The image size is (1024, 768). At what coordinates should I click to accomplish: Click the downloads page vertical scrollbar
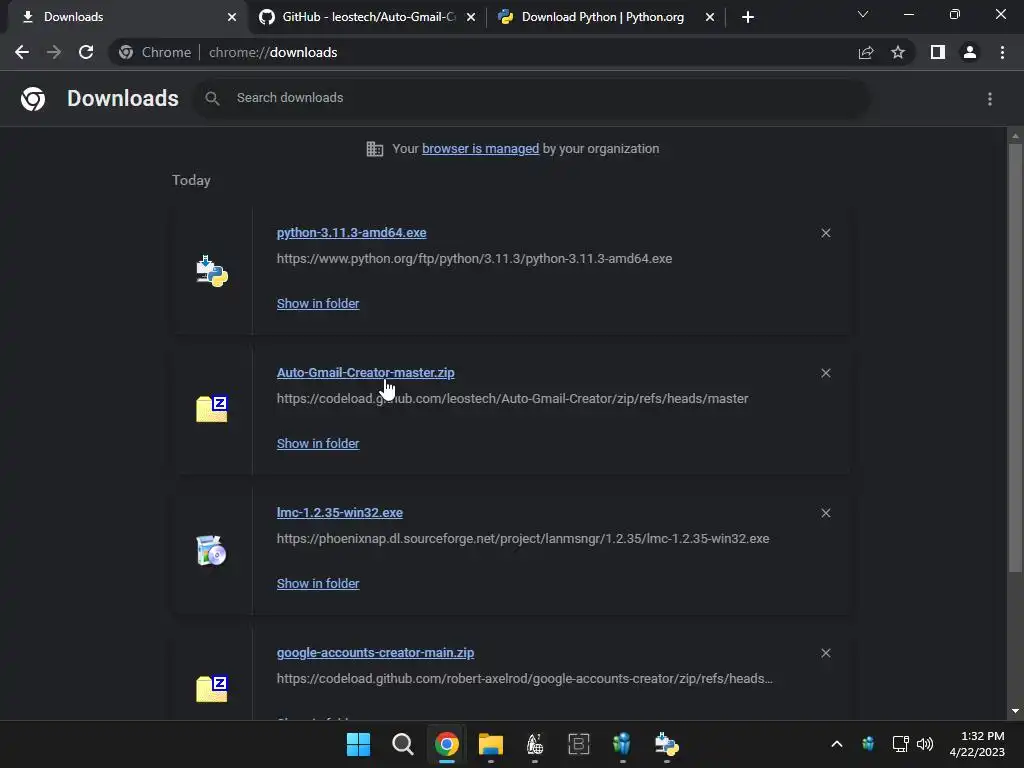(1015, 358)
